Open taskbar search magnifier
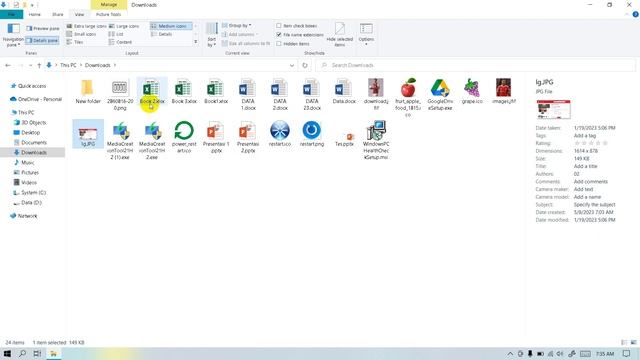This screenshot has width=640, height=360. pos(22,353)
